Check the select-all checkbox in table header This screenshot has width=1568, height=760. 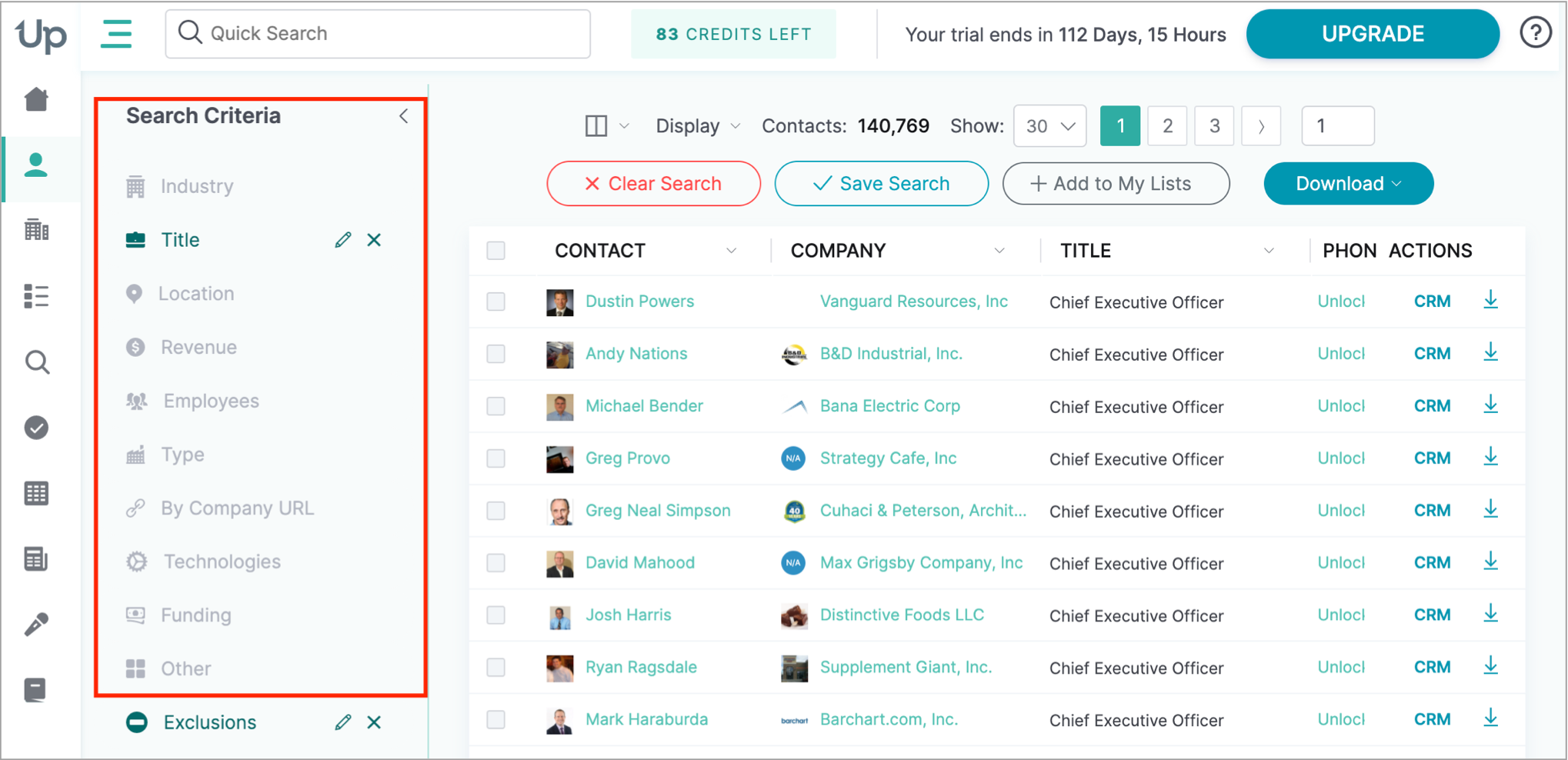[x=496, y=251]
